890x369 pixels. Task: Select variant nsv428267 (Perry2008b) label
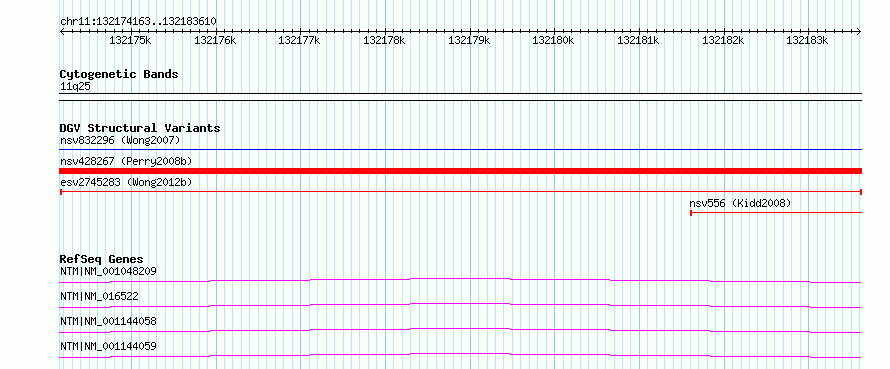click(x=126, y=161)
